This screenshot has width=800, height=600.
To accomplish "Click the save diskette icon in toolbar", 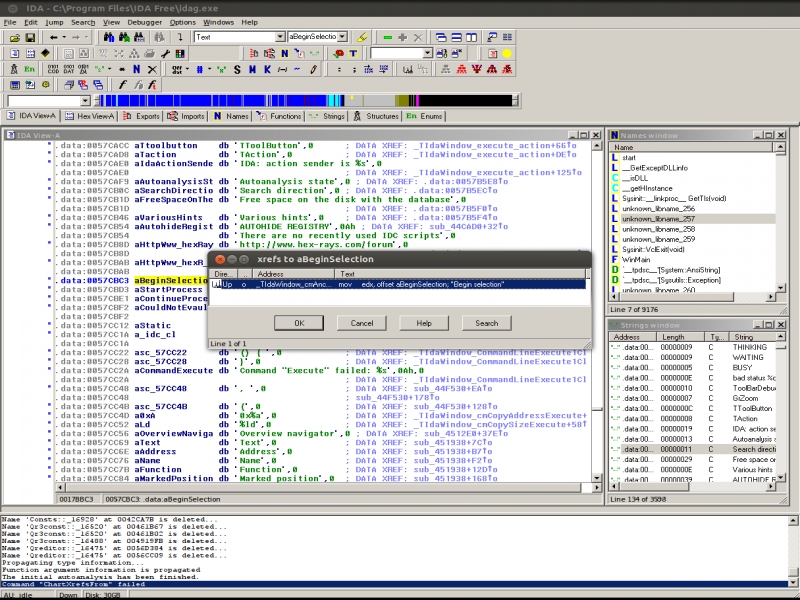I will point(31,37).
